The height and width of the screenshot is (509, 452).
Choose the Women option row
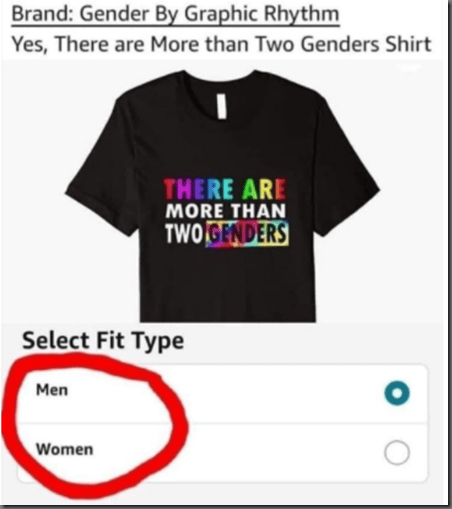(222, 453)
